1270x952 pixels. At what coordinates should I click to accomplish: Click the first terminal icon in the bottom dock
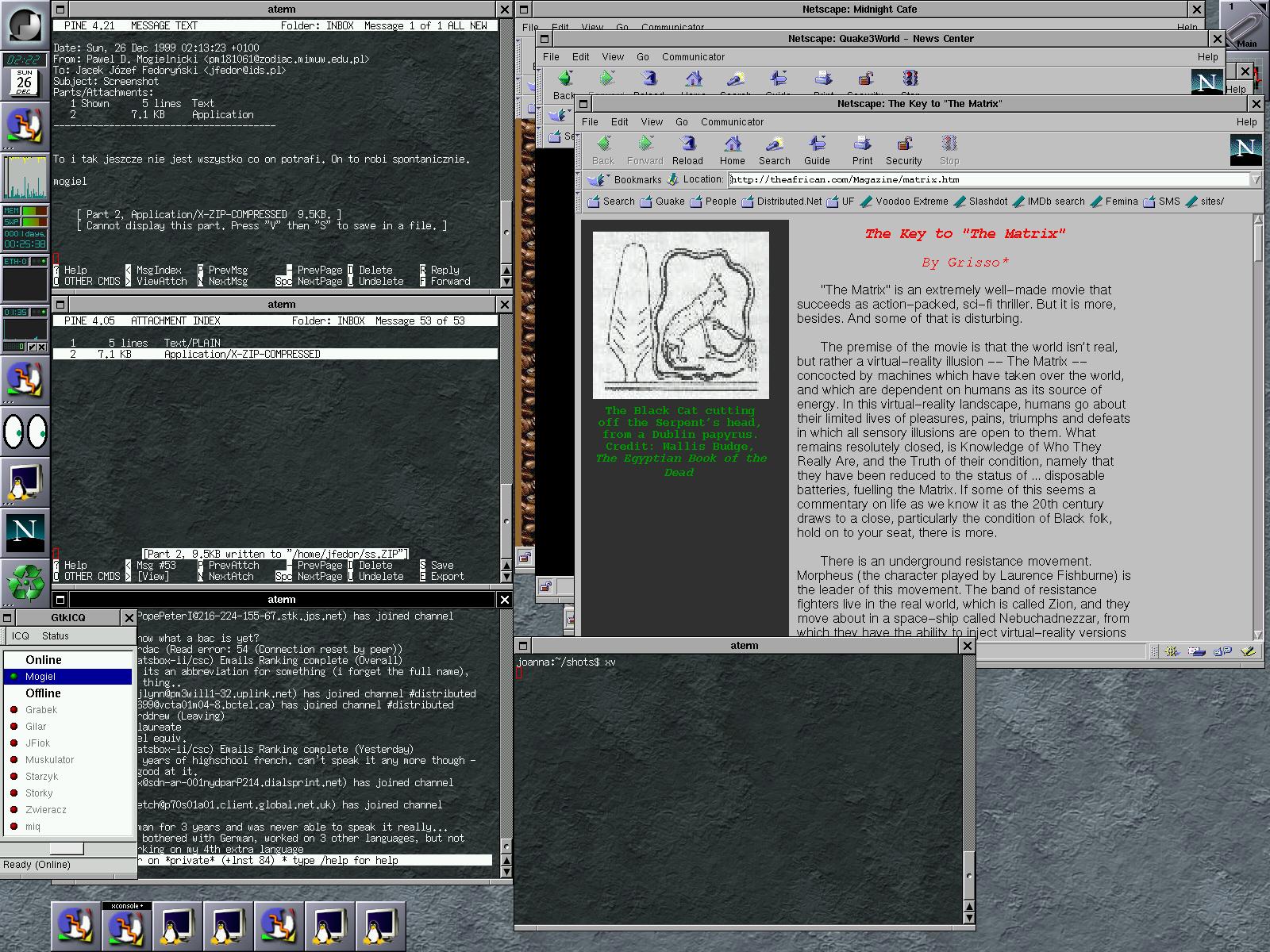[177, 926]
